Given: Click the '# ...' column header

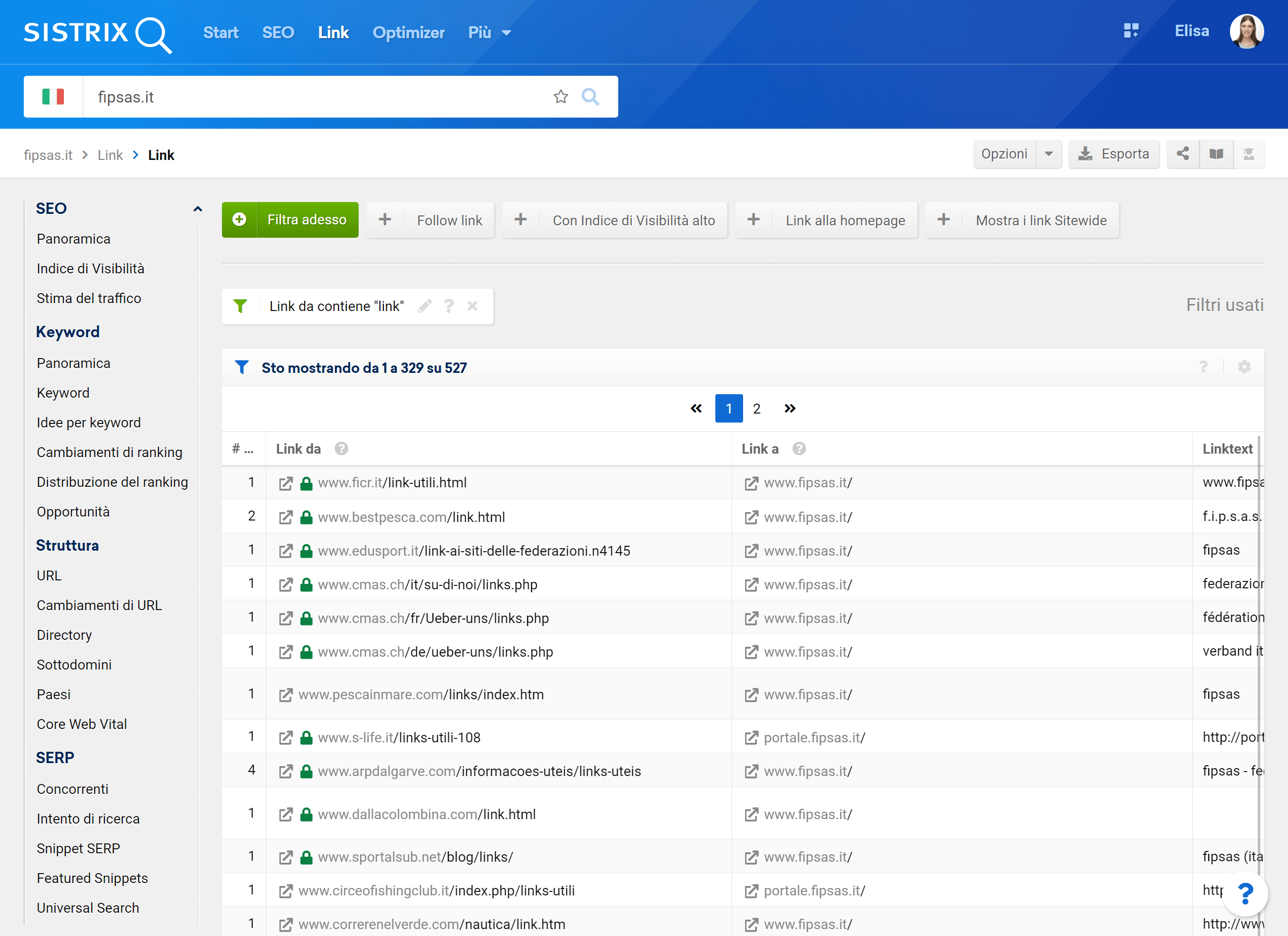Looking at the screenshot, I should pos(243,448).
